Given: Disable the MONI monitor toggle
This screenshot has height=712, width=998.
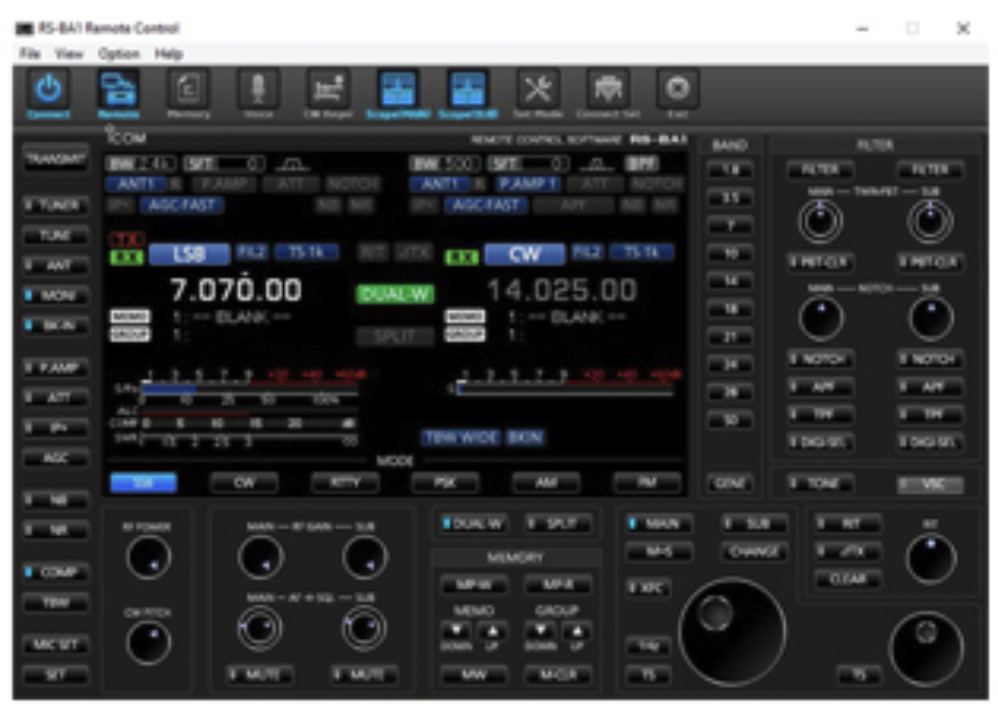Looking at the screenshot, I should pyautogui.click(x=56, y=296).
